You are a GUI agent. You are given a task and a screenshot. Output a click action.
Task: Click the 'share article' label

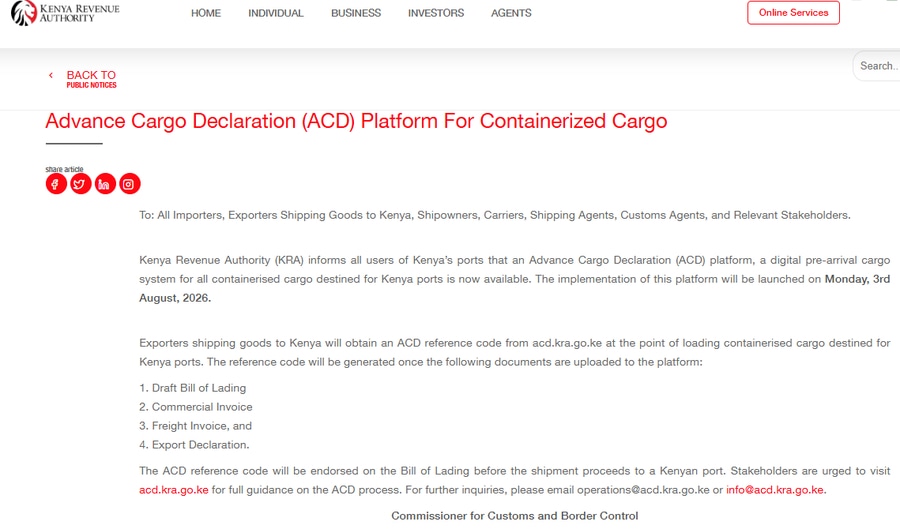click(64, 169)
